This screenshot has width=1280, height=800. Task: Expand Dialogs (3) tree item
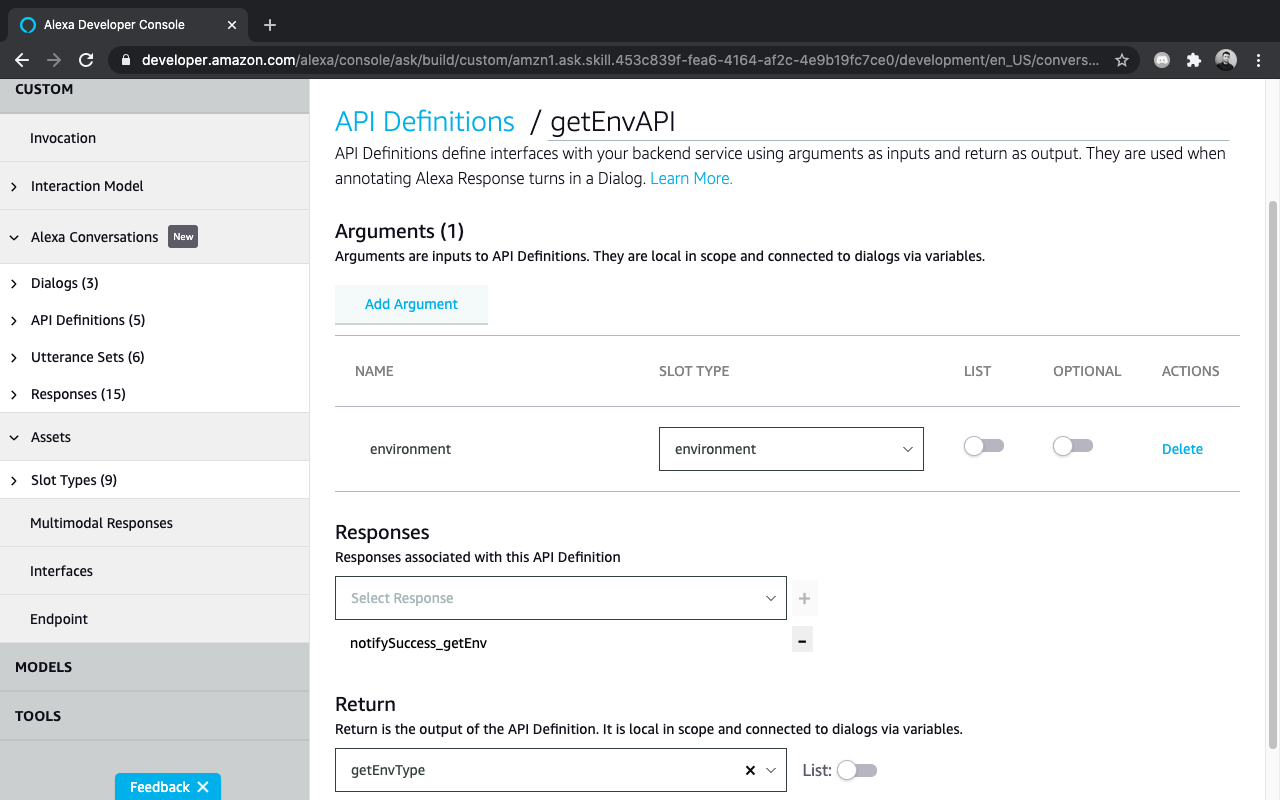(x=14, y=283)
